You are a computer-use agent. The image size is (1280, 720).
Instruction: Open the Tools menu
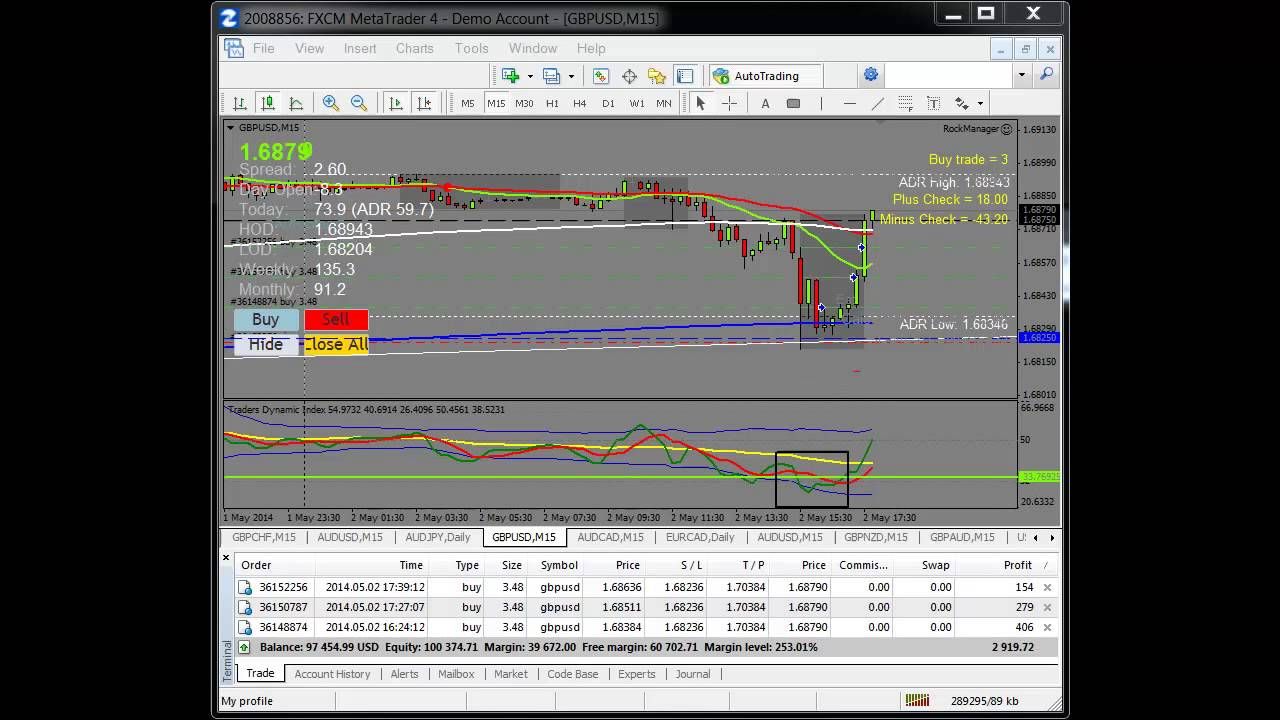pyautogui.click(x=471, y=48)
